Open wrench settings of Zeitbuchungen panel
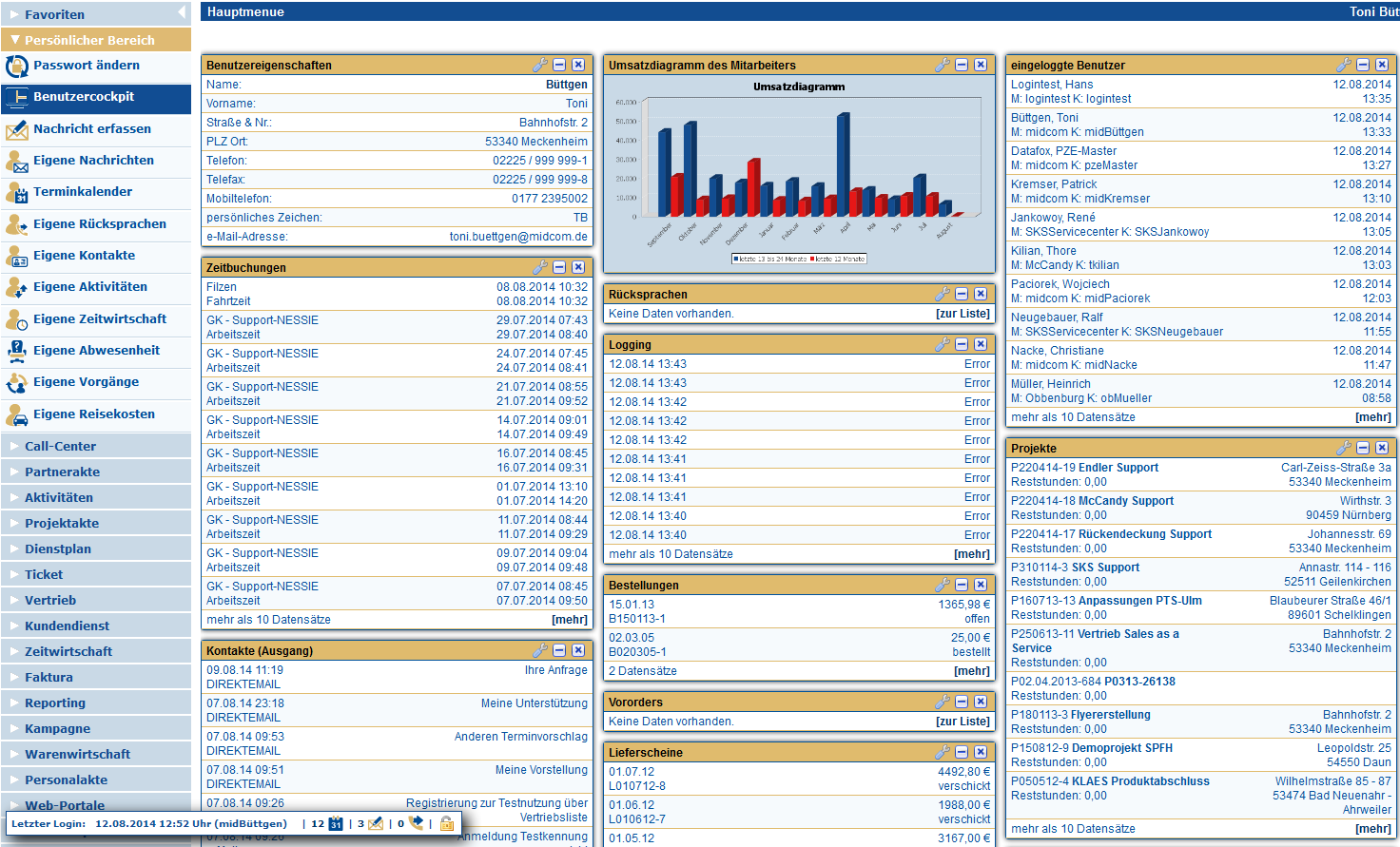Screen dimensions: 1400x847 pyautogui.click(x=540, y=267)
